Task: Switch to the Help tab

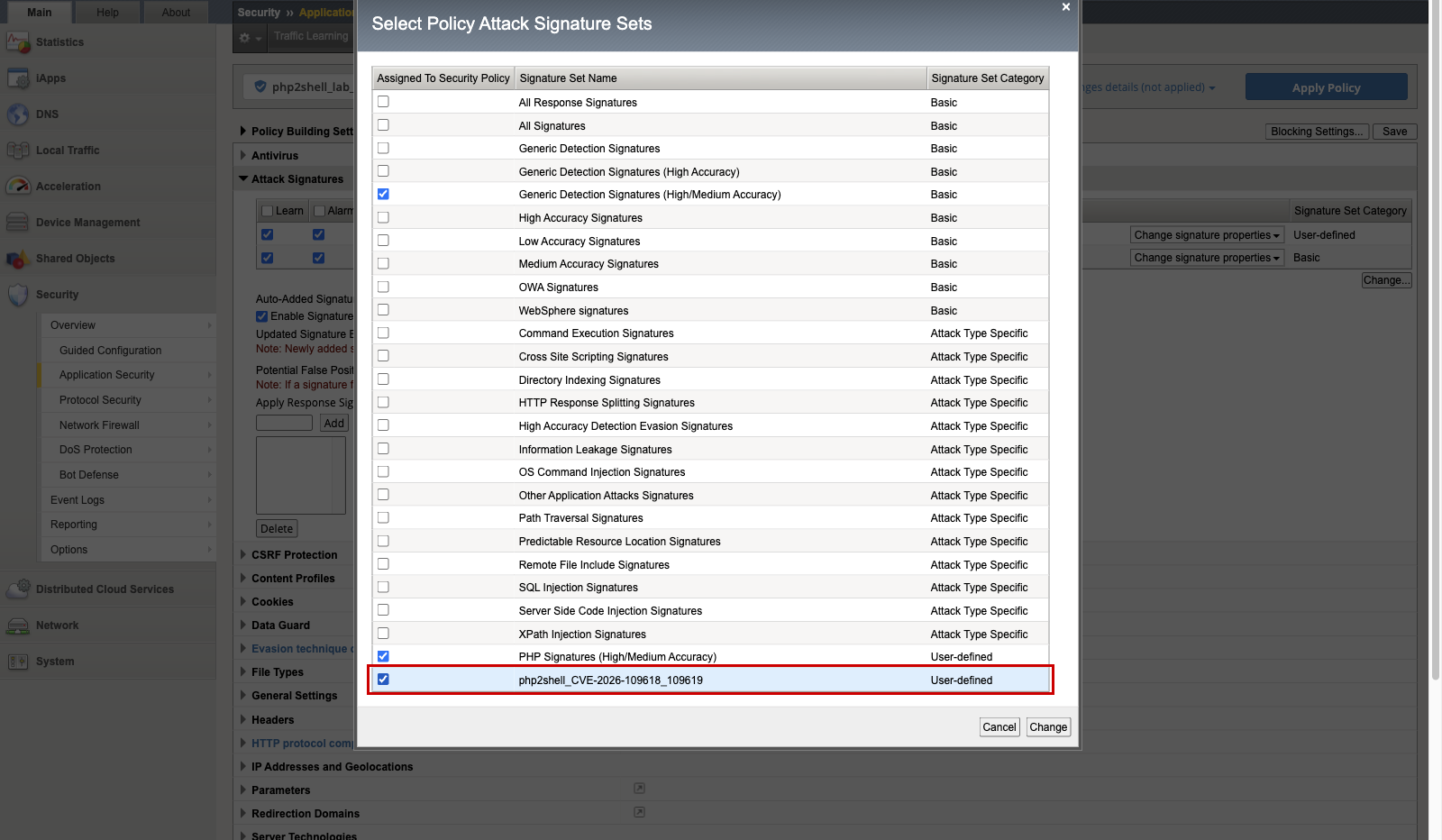Action: [107, 13]
